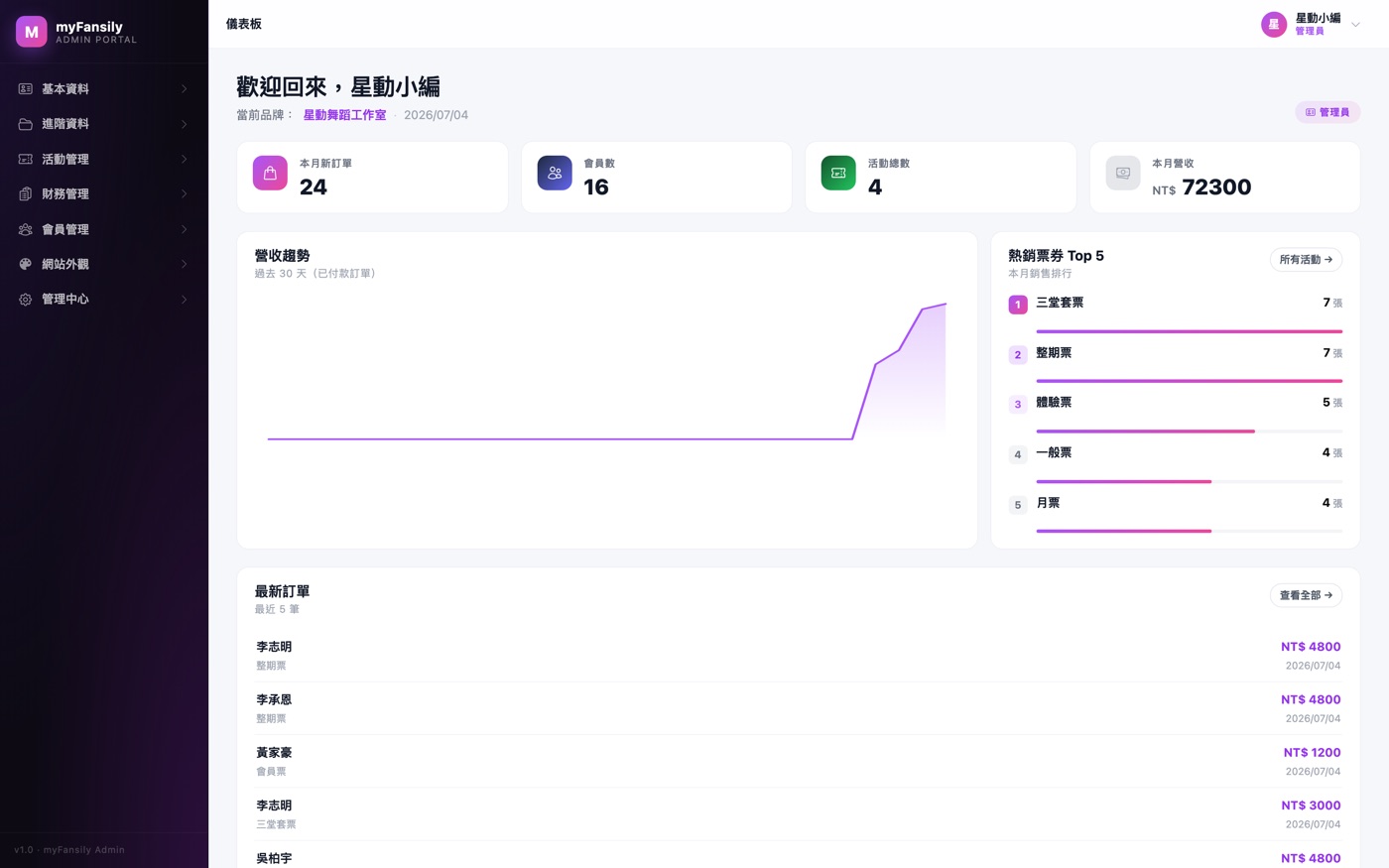This screenshot has height=868, width=1389.
Task: Click the 進階資料 folder icon
Action: pyautogui.click(x=26, y=124)
